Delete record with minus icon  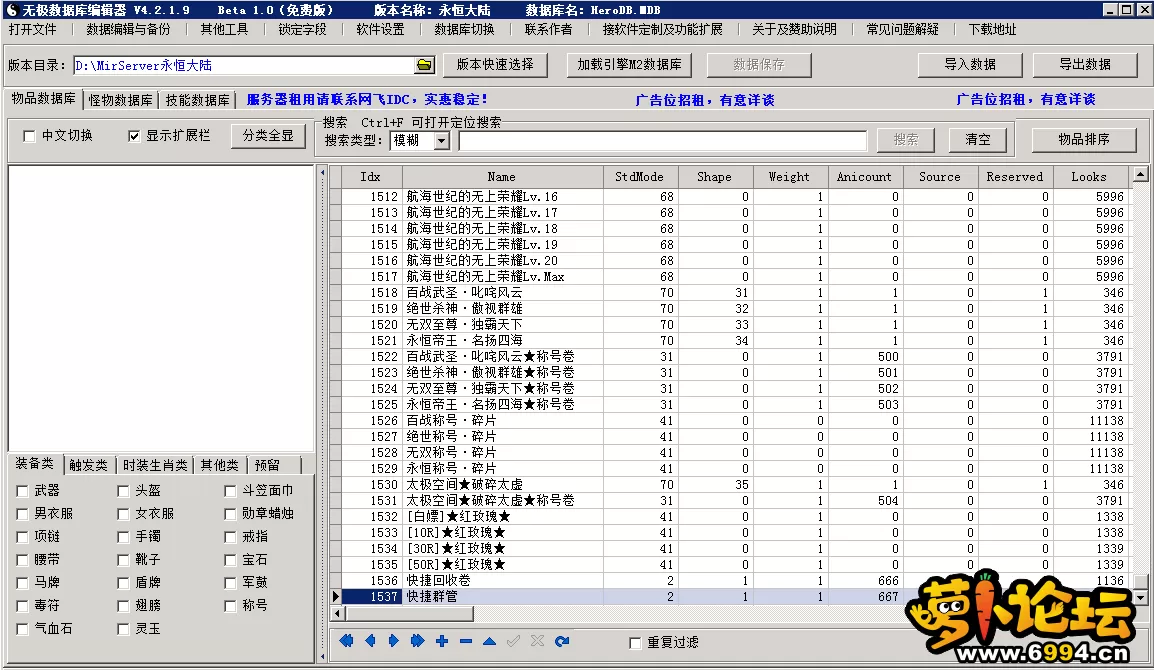pyautogui.click(x=466, y=641)
